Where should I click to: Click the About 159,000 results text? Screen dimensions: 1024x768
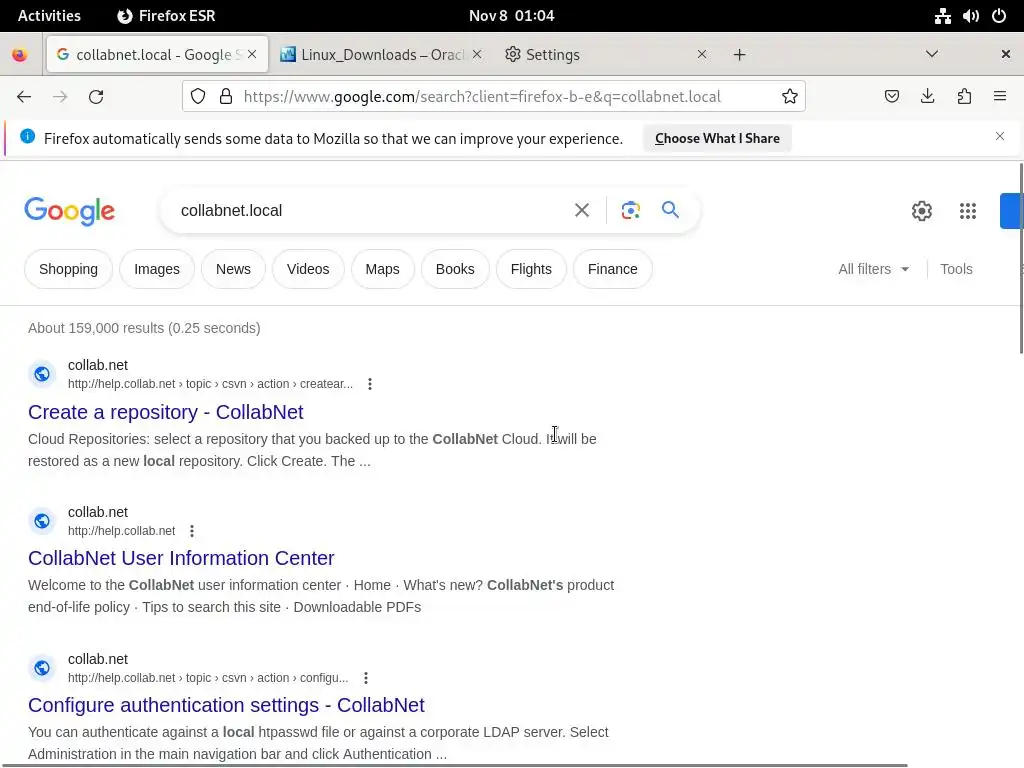point(144,328)
